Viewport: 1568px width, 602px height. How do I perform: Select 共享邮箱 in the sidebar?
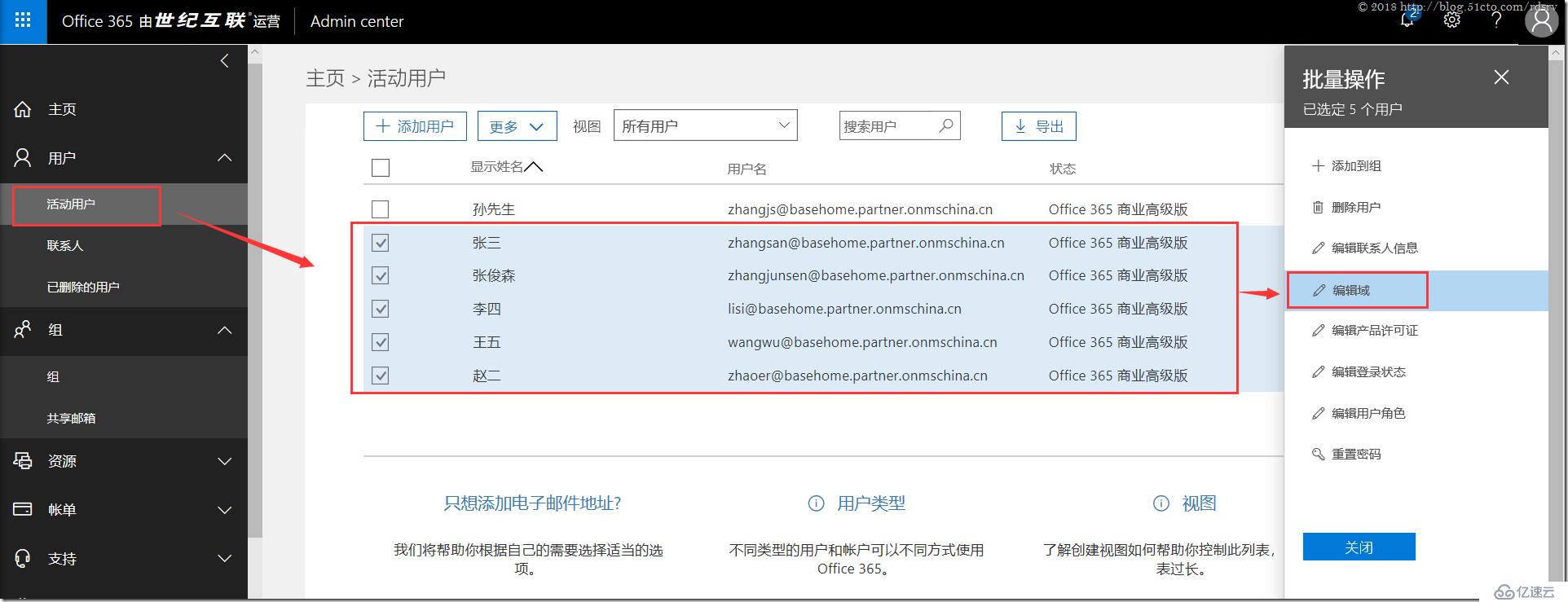coord(123,418)
